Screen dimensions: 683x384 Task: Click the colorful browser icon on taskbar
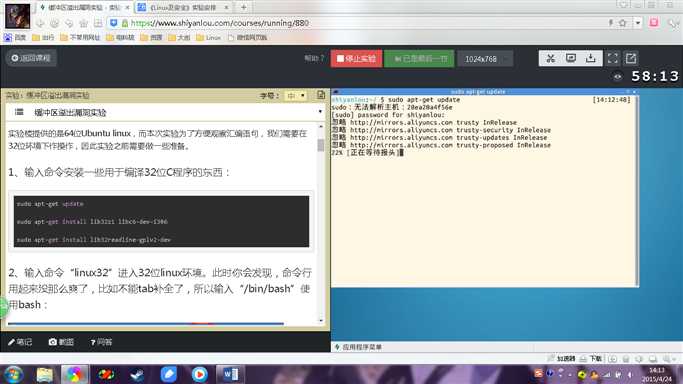tap(74, 375)
